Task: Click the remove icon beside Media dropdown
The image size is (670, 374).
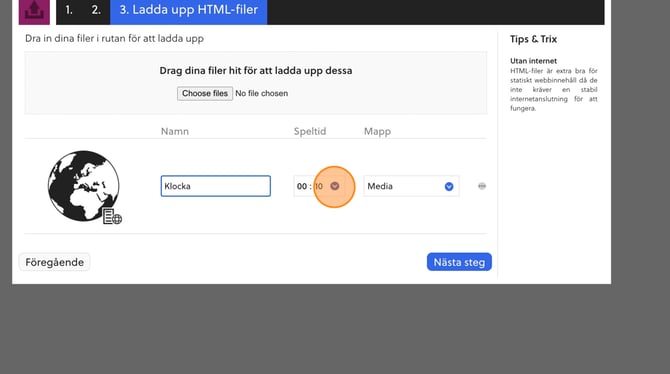Action: pyautogui.click(x=482, y=186)
